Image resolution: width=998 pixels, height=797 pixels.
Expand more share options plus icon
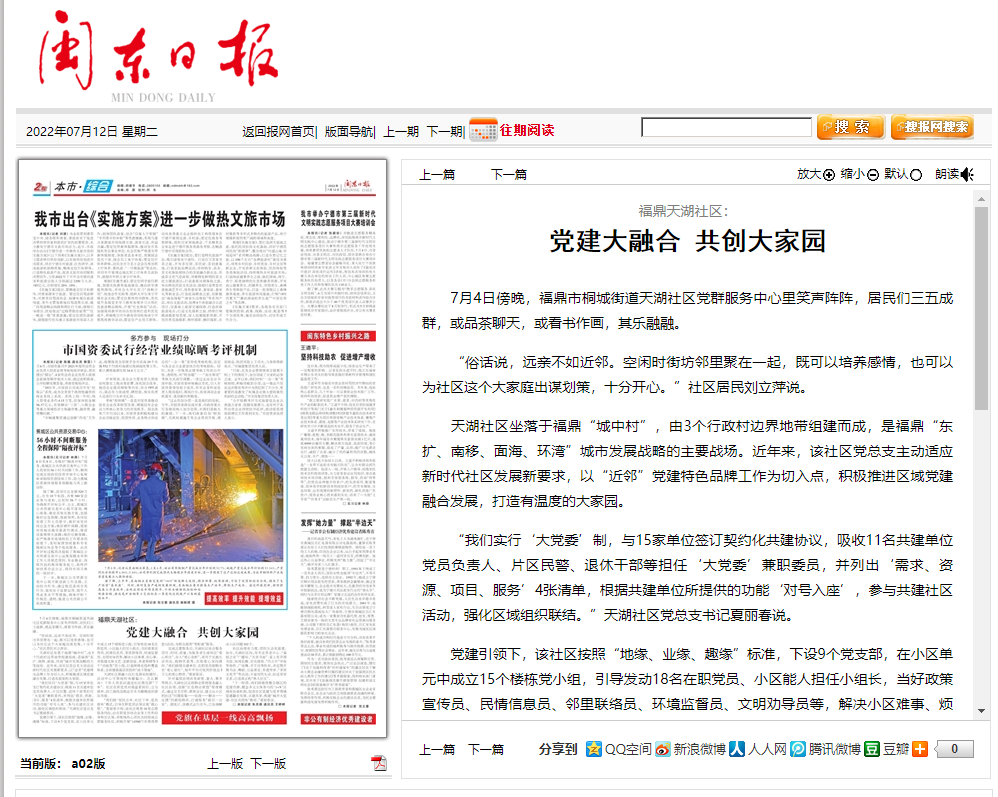[x=919, y=749]
